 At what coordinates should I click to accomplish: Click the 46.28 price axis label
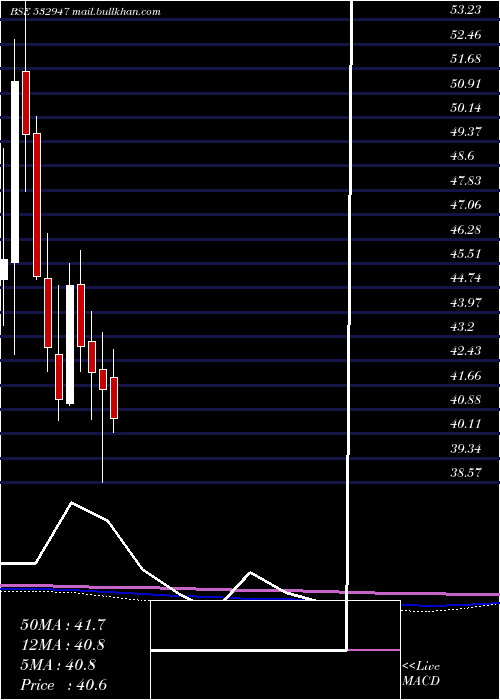tap(466, 229)
